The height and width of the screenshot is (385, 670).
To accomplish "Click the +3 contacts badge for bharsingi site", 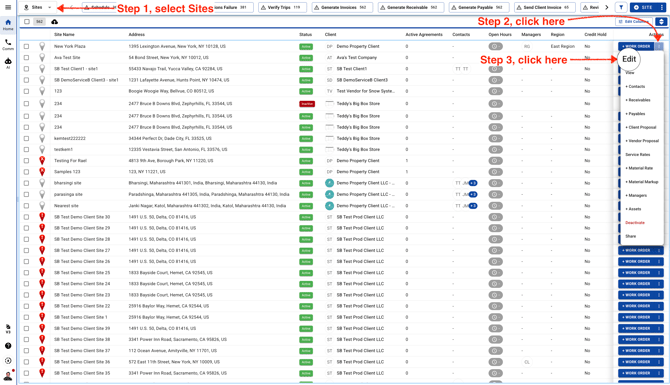I will tap(473, 183).
